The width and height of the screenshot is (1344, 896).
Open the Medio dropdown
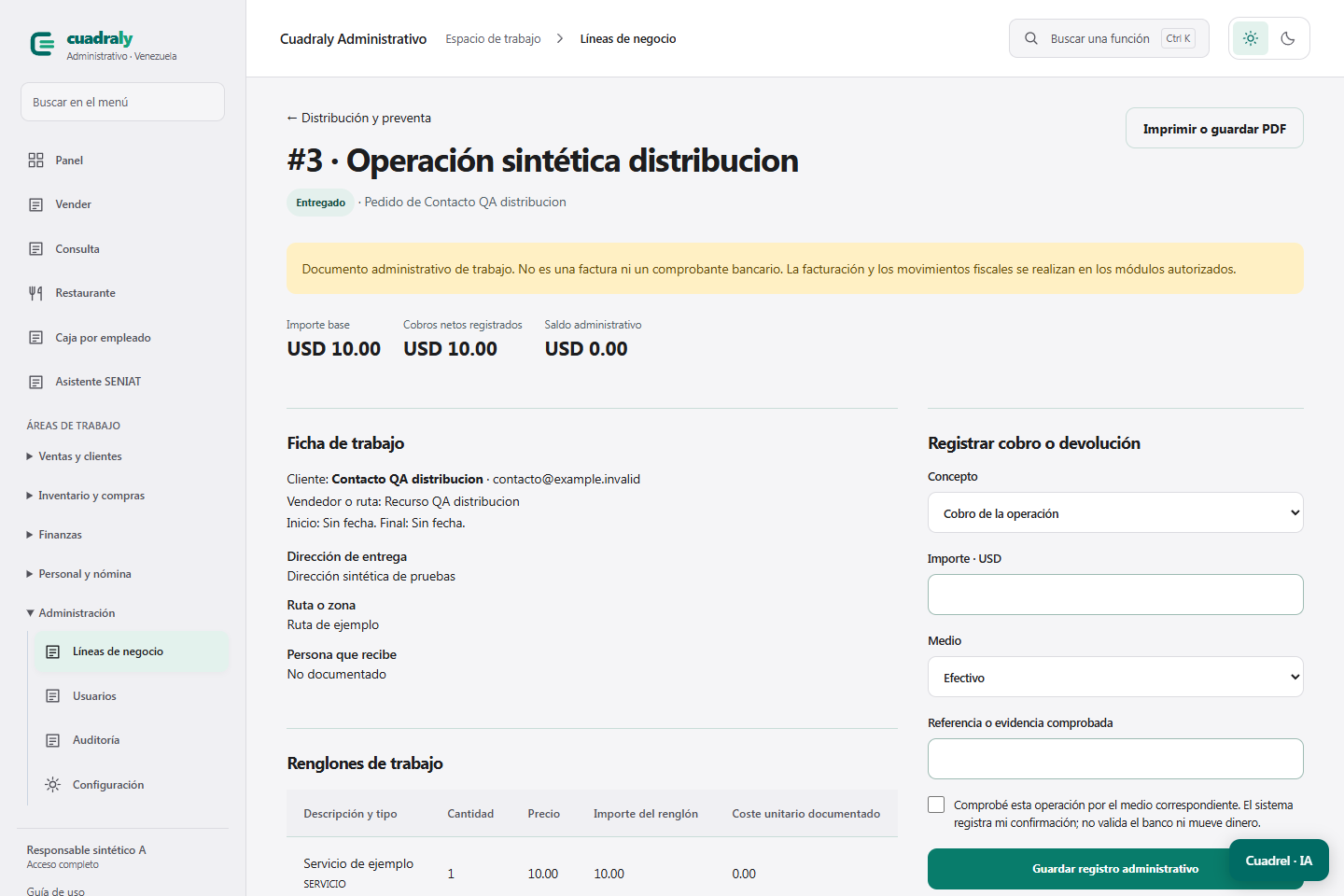(x=1115, y=677)
